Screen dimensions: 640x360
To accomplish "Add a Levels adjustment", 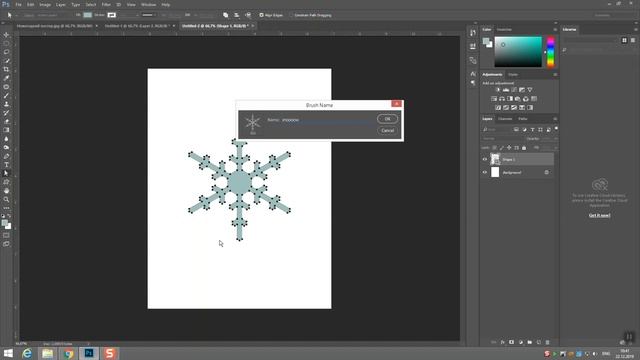I will tap(506, 90).
